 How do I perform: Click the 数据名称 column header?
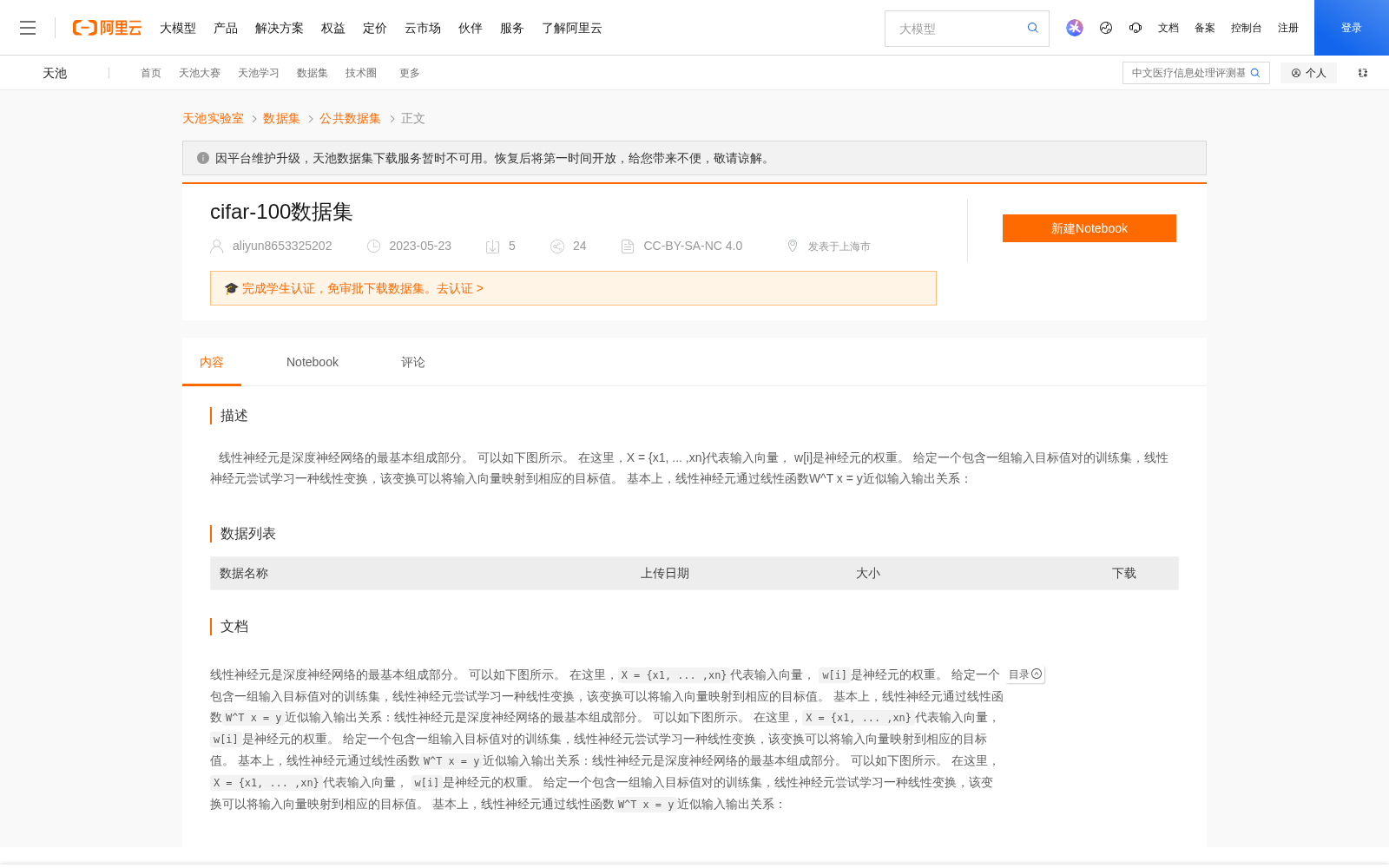(x=244, y=573)
